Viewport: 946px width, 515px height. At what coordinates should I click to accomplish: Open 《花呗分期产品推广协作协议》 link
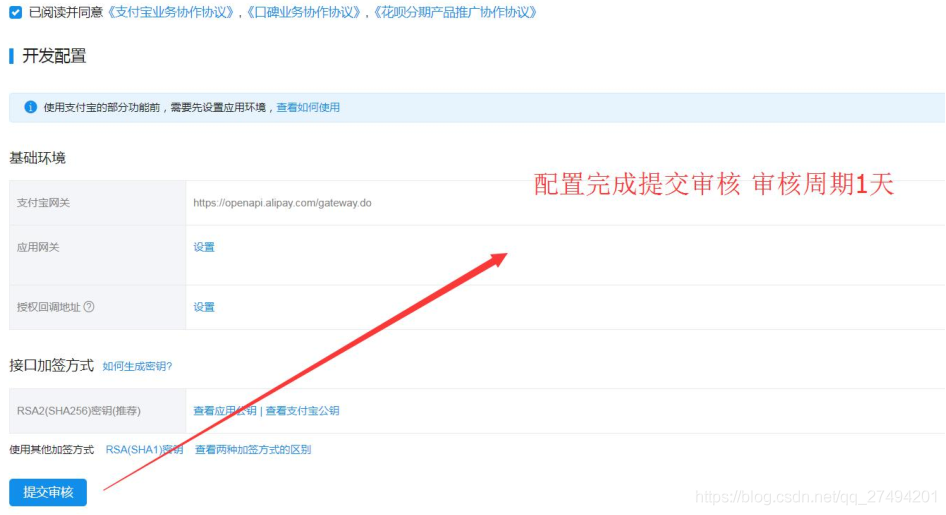point(455,12)
